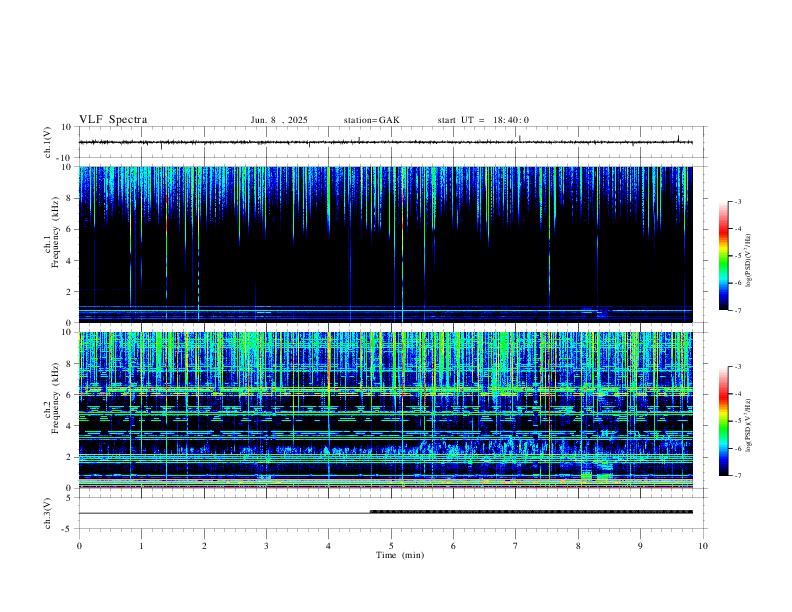792x612 pixels.
Task: Click the "6" tick on ch.1 frequency axis
Action: pyautogui.click(x=69, y=230)
